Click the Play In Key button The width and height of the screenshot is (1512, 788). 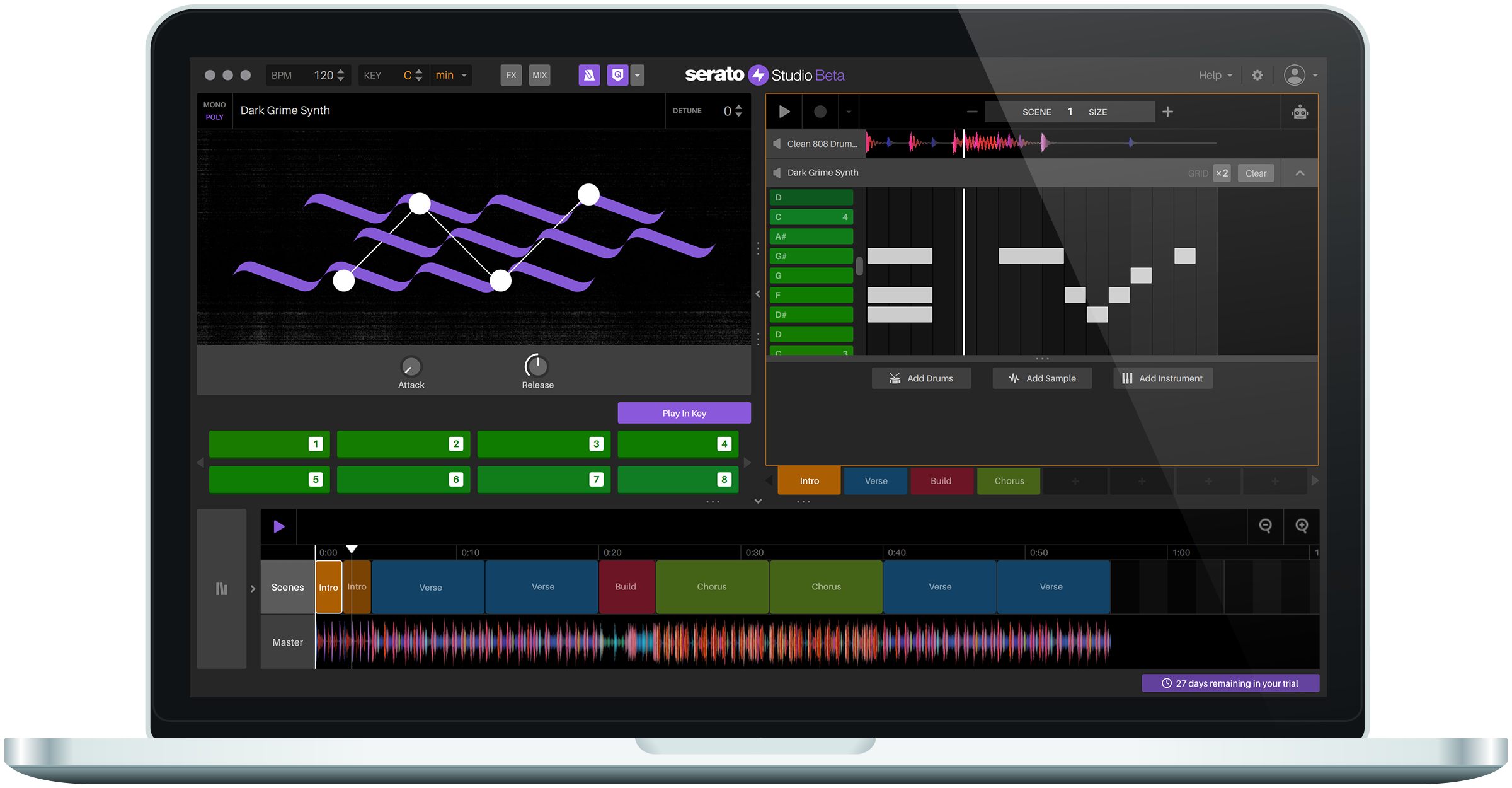684,414
